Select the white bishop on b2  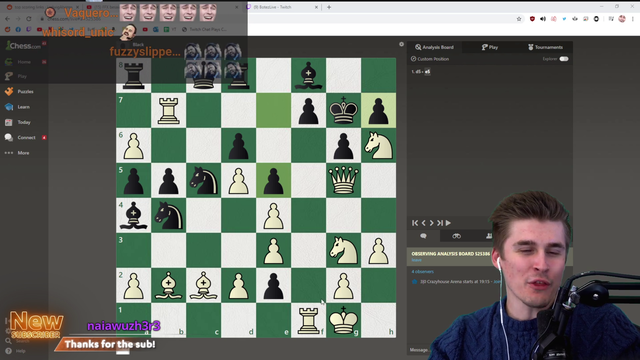[169, 285]
